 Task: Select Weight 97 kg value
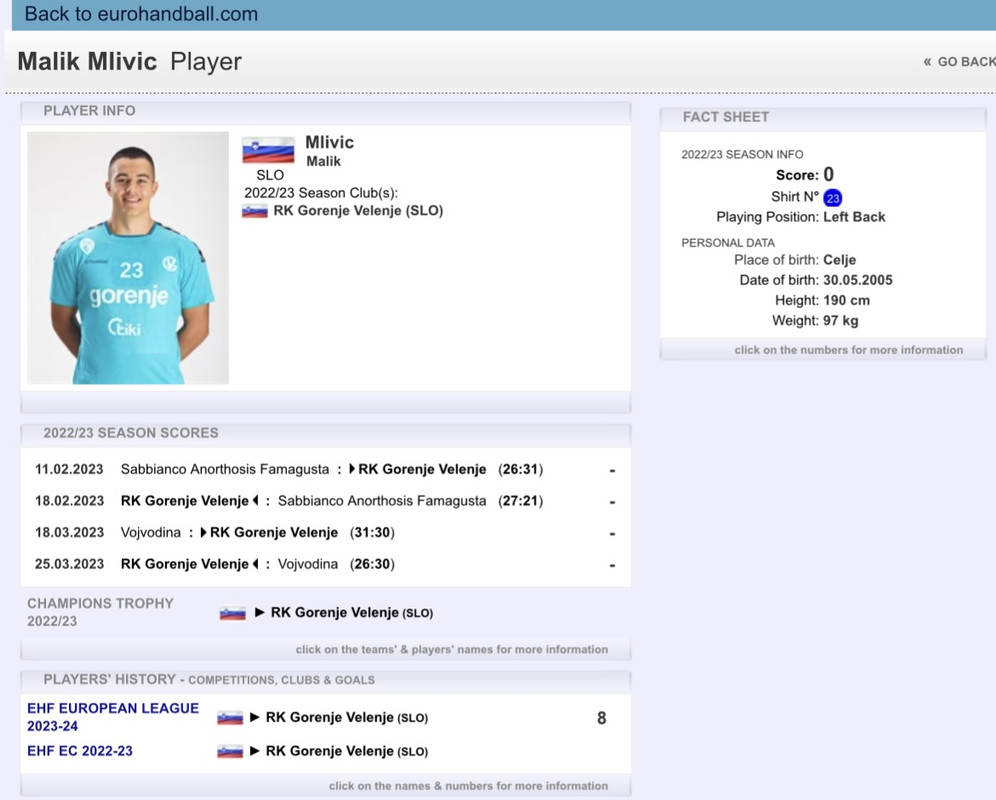pos(840,321)
